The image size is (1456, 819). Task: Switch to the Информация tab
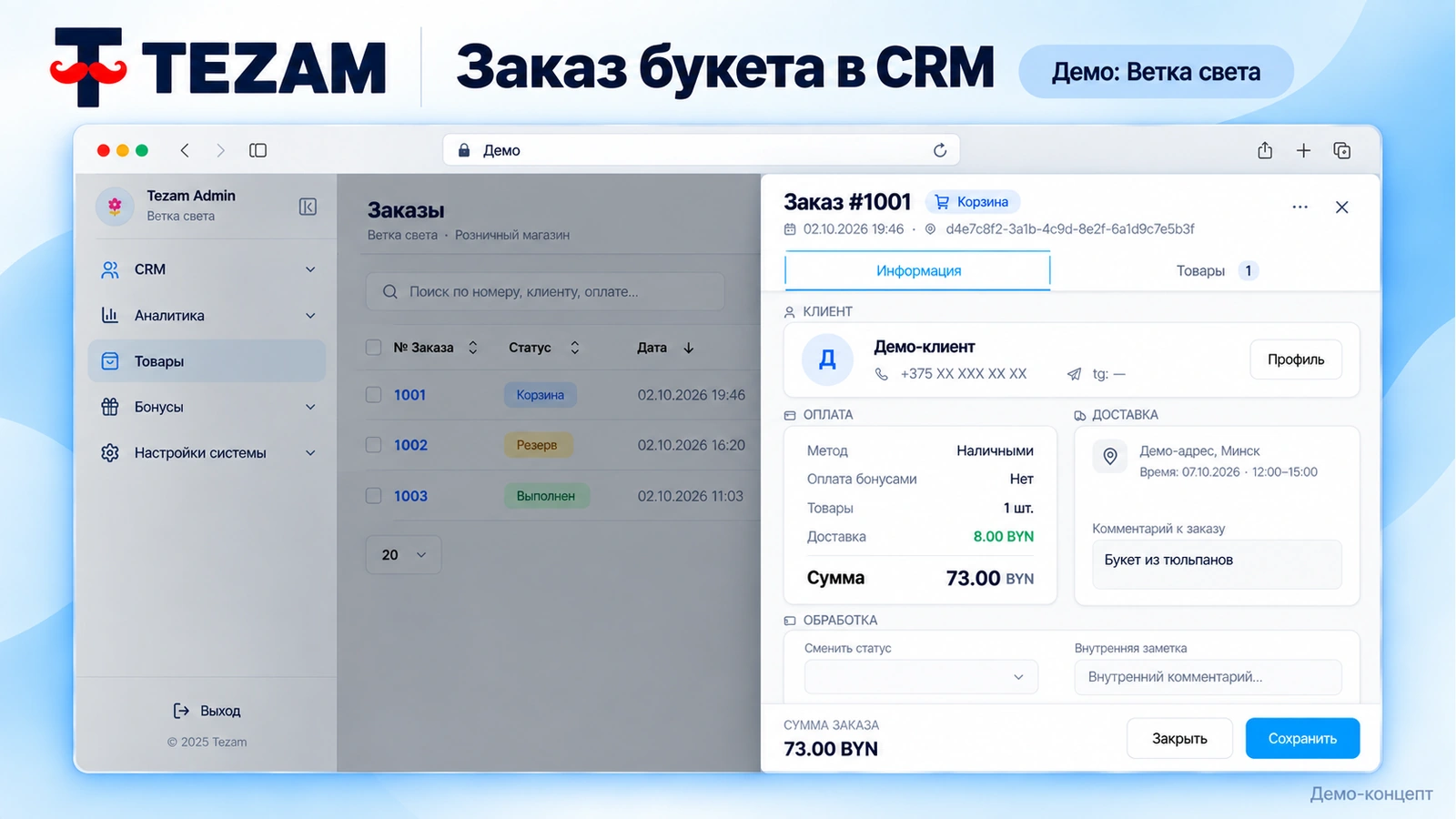click(918, 270)
